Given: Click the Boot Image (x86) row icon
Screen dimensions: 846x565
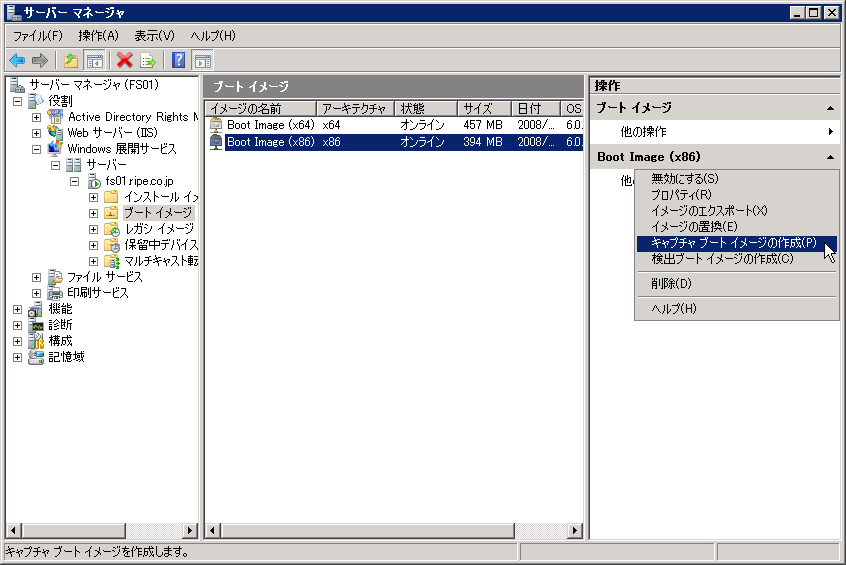Looking at the screenshot, I should [216, 142].
